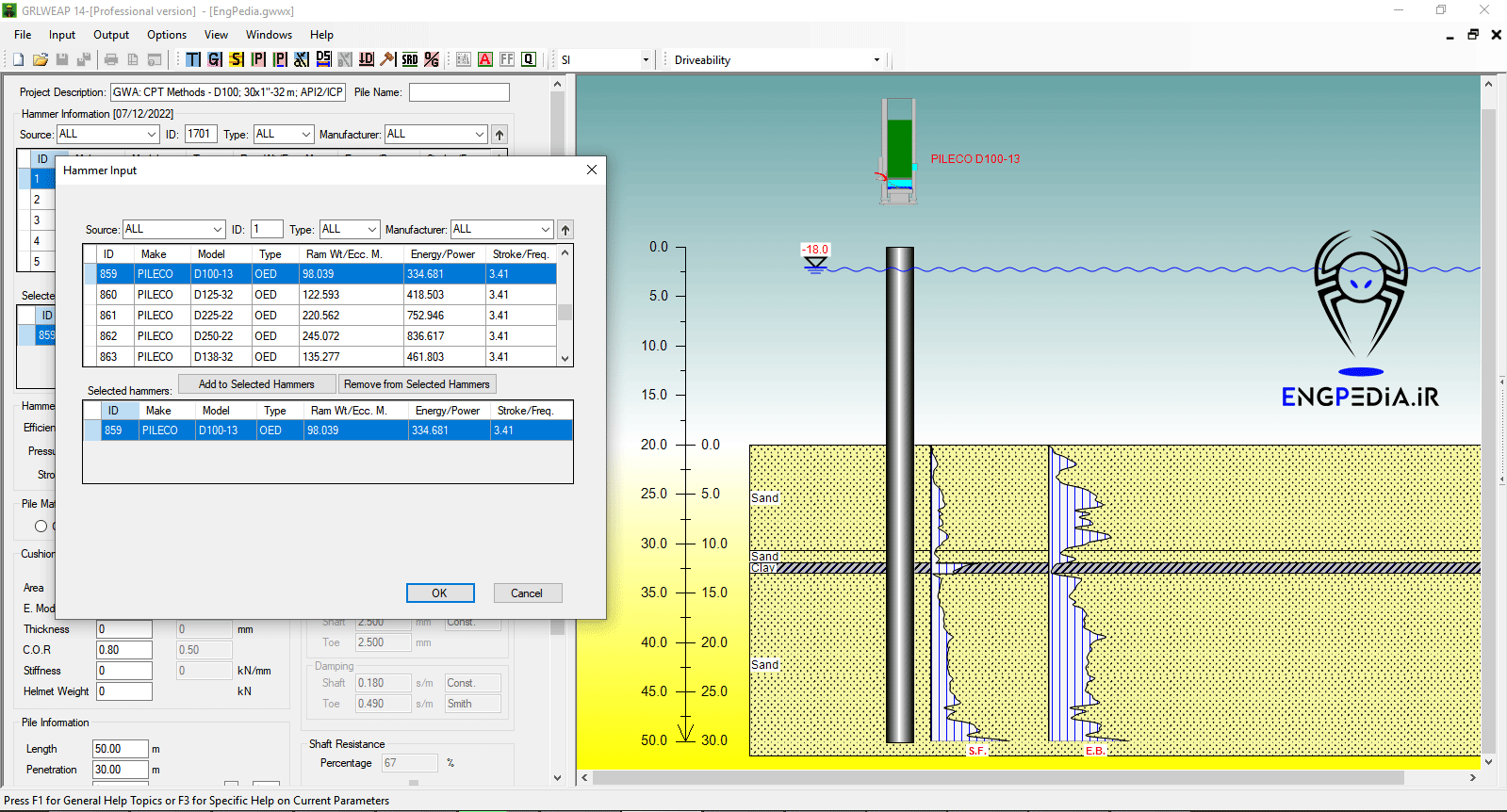Open the Windows menu

pos(269,35)
